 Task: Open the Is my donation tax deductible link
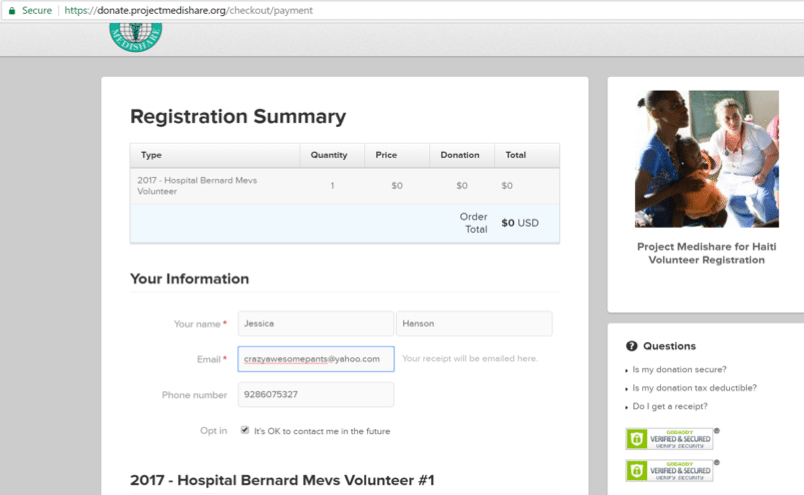pos(694,388)
